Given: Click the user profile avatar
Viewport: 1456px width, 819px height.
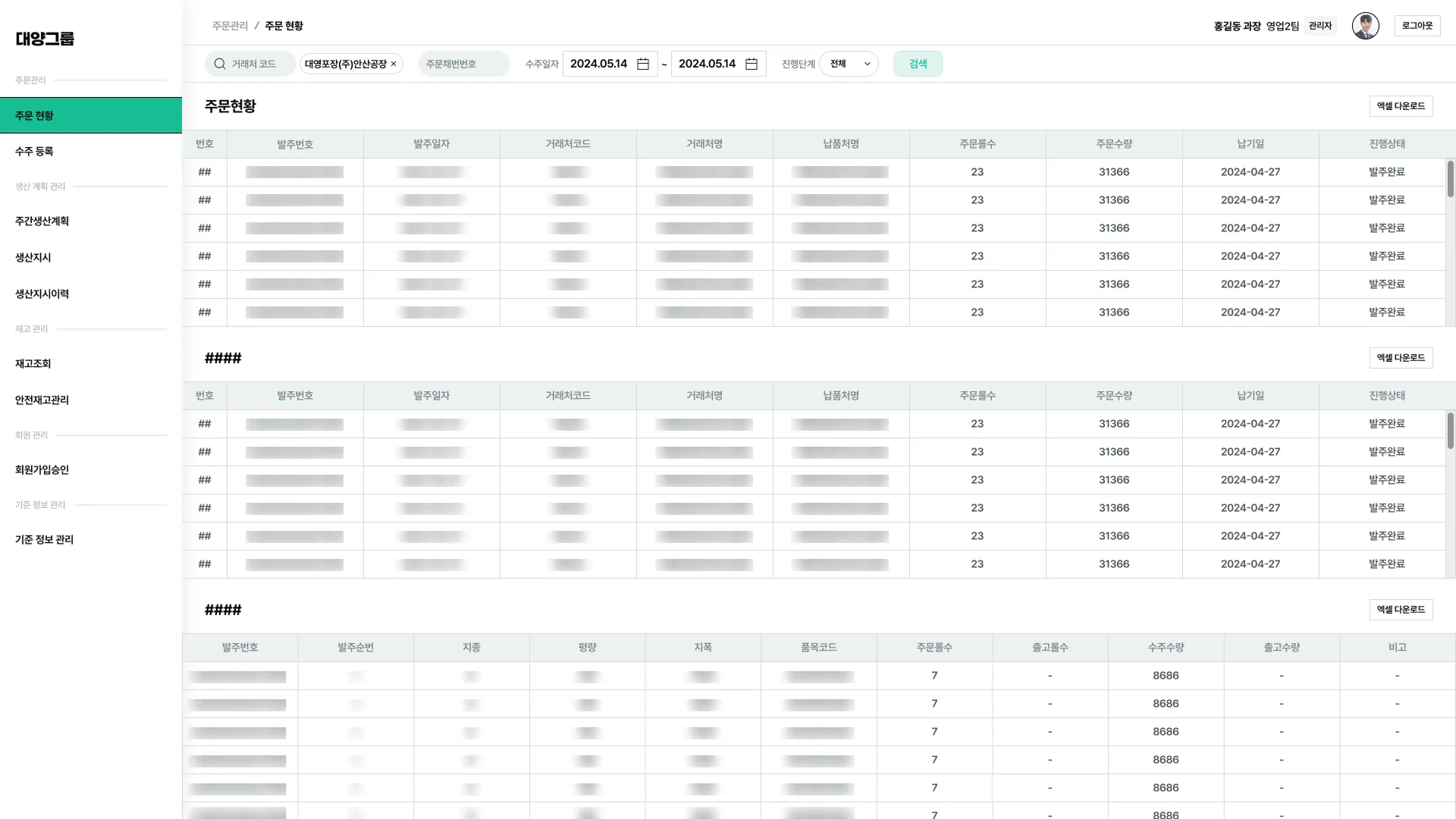Looking at the screenshot, I should [x=1365, y=26].
